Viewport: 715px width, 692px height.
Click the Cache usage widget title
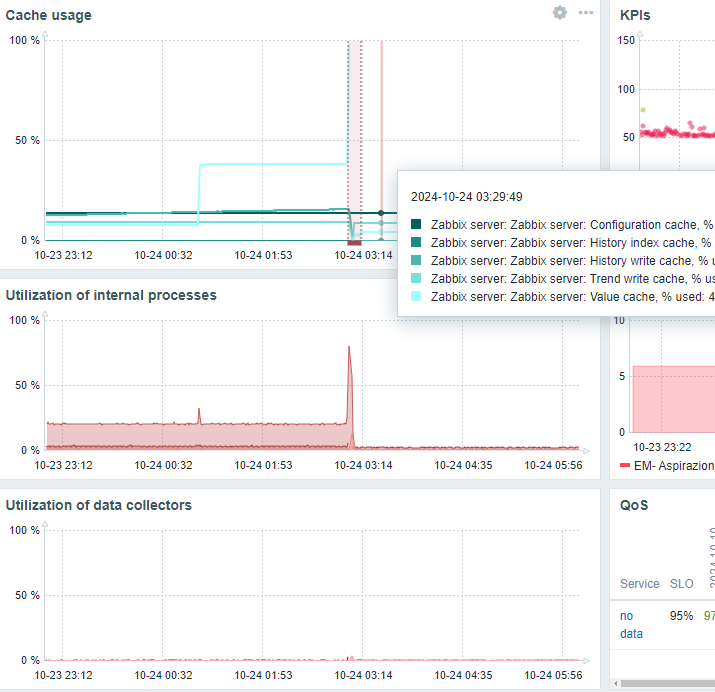[x=48, y=15]
